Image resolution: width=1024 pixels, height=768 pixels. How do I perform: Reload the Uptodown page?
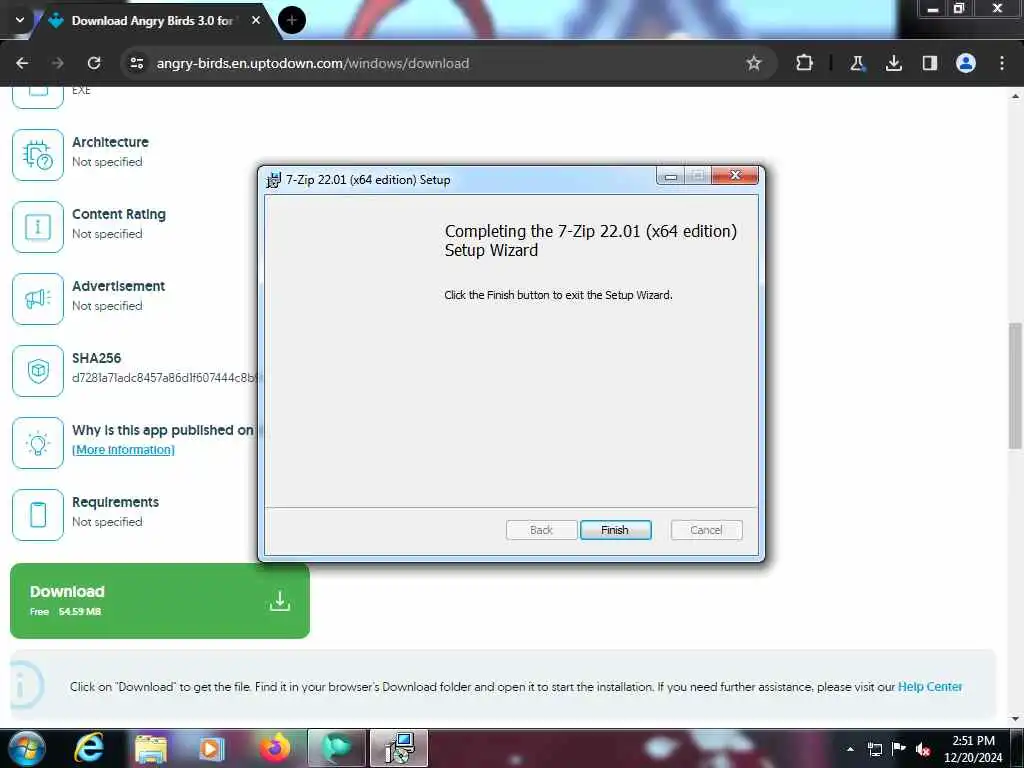94,63
